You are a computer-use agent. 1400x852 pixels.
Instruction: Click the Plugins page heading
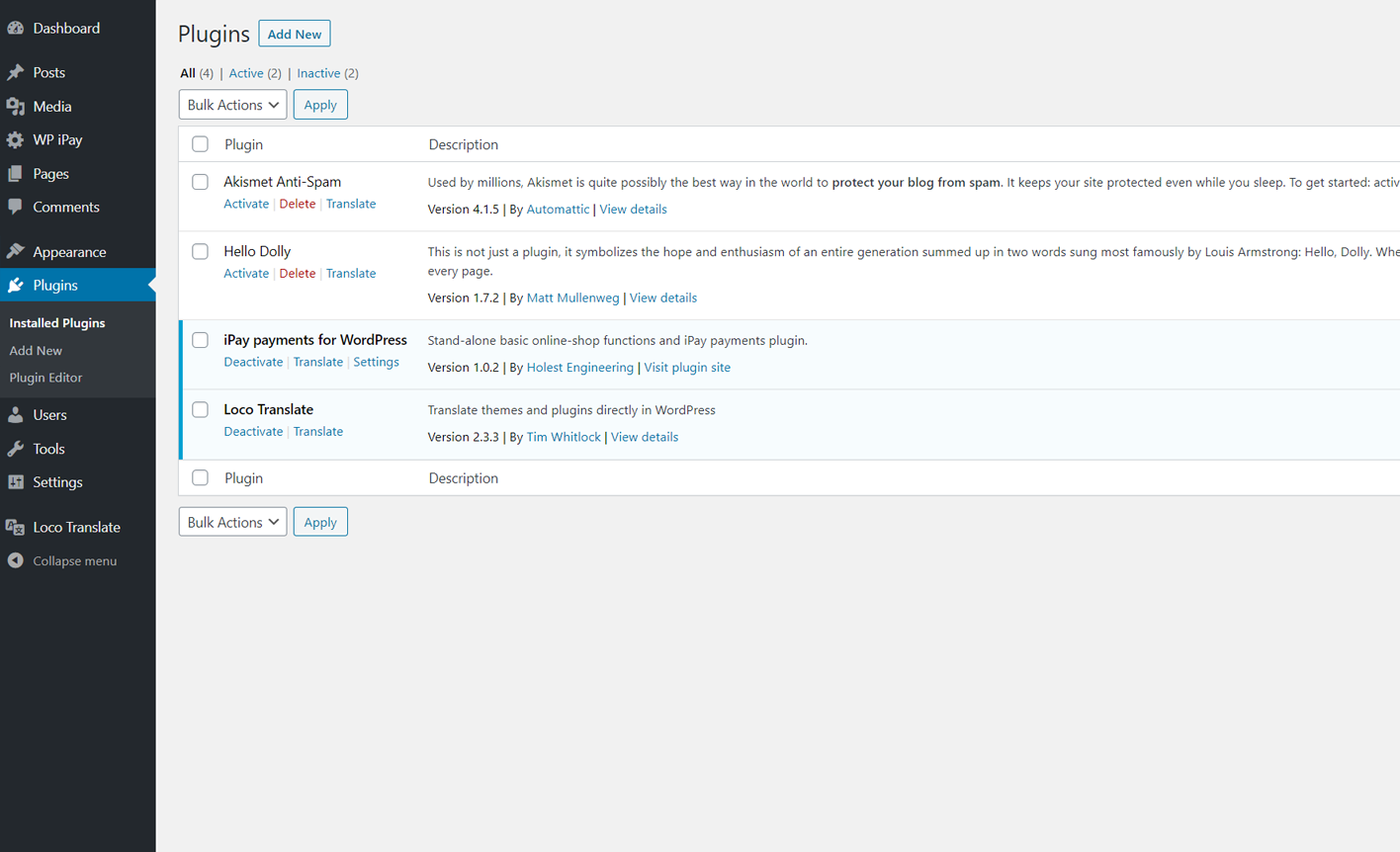click(214, 34)
